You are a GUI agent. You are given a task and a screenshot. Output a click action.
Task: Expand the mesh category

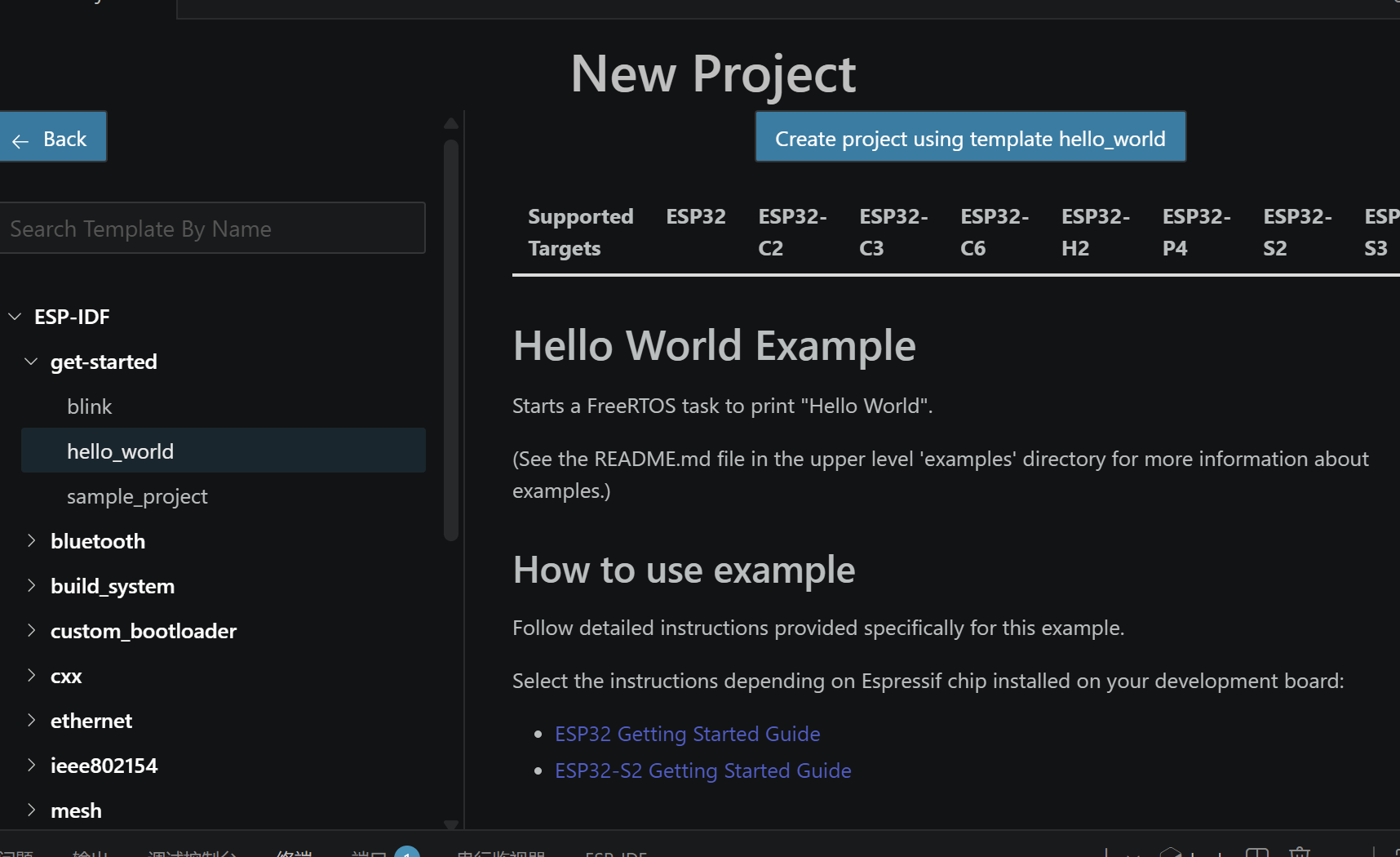(x=31, y=810)
